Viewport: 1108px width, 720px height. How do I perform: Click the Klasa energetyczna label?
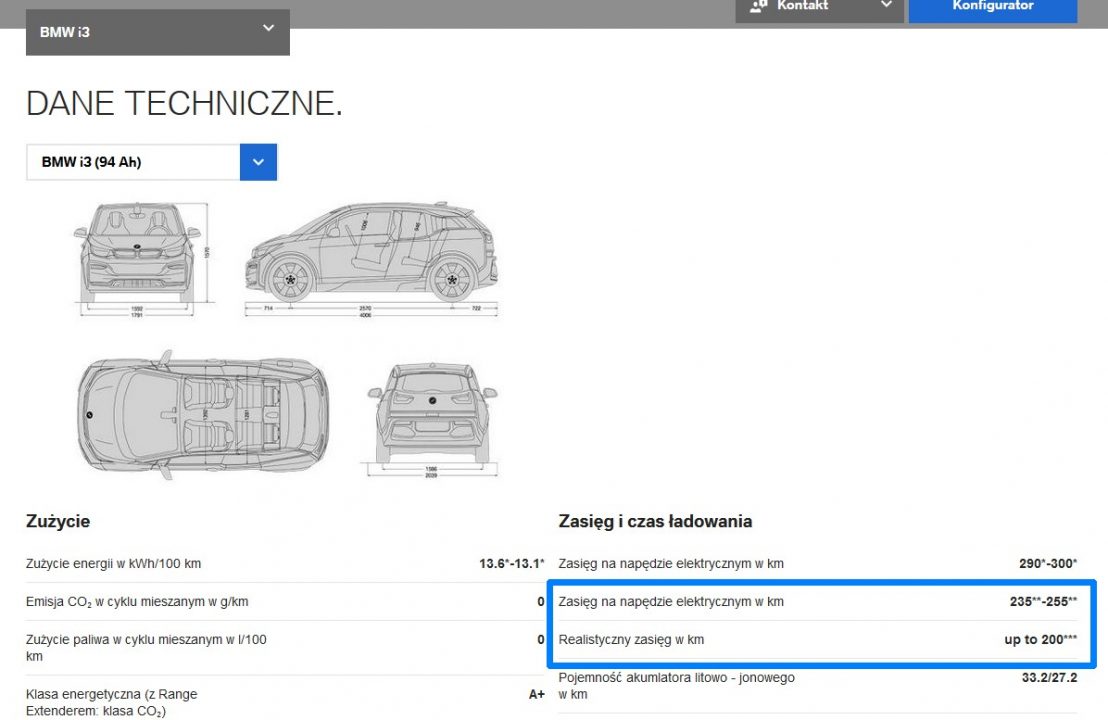[x=112, y=702]
